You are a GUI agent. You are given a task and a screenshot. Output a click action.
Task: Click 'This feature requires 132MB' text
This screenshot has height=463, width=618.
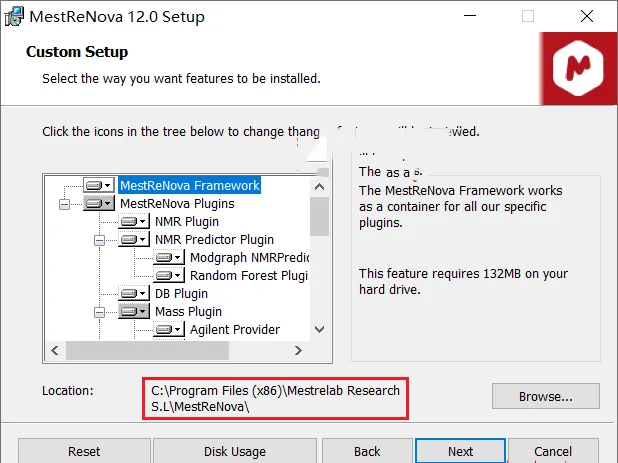click(x=464, y=281)
